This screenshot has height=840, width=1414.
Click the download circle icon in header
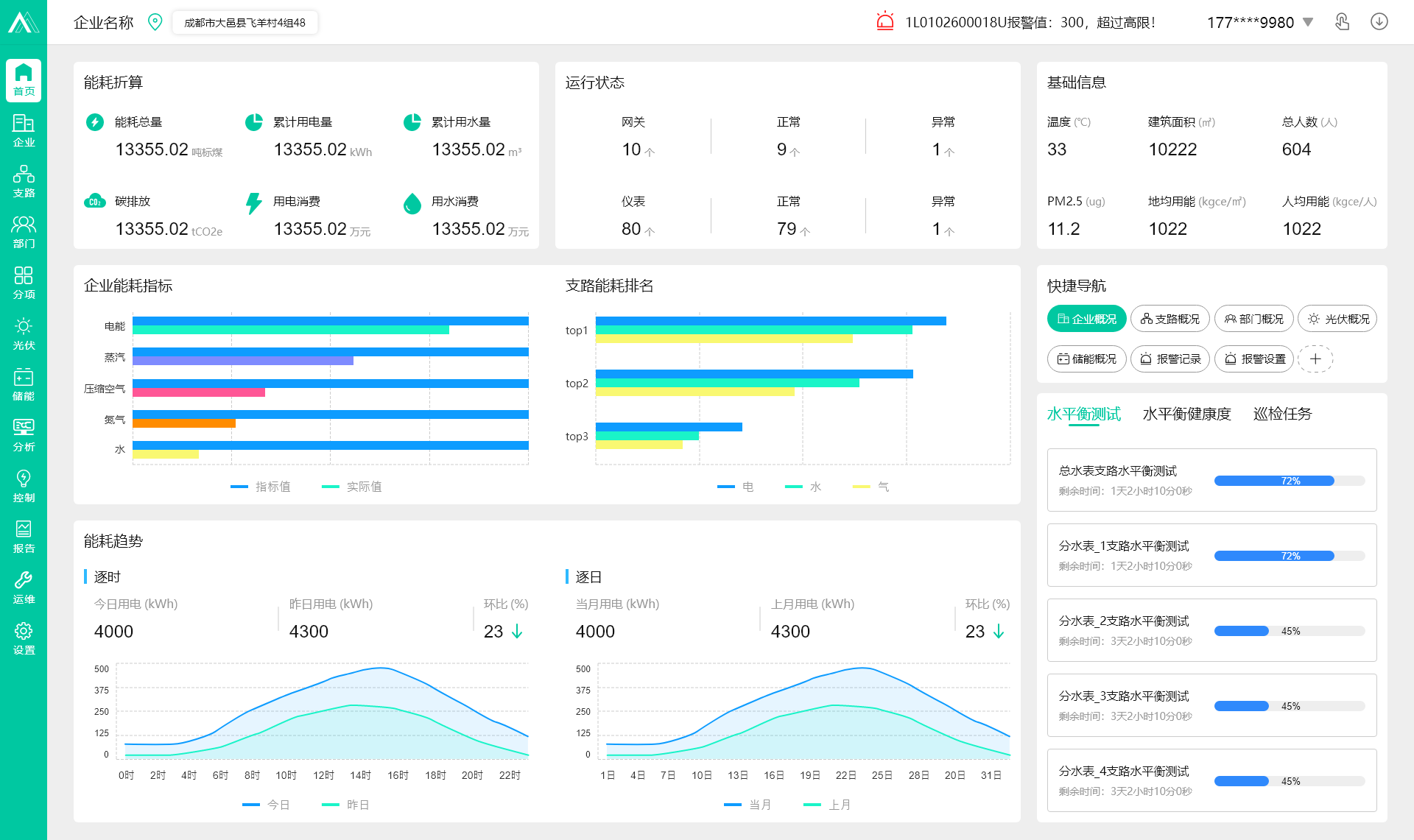coord(1379,21)
